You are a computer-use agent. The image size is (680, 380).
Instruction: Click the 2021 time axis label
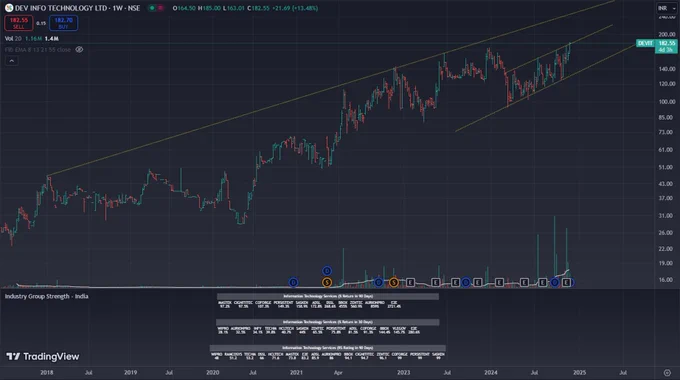click(296, 373)
